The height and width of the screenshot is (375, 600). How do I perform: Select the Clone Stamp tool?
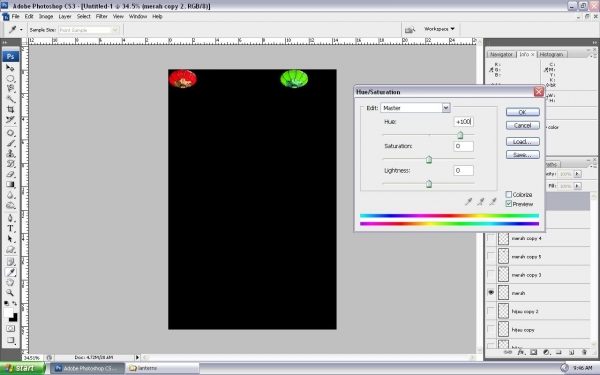tap(10, 153)
